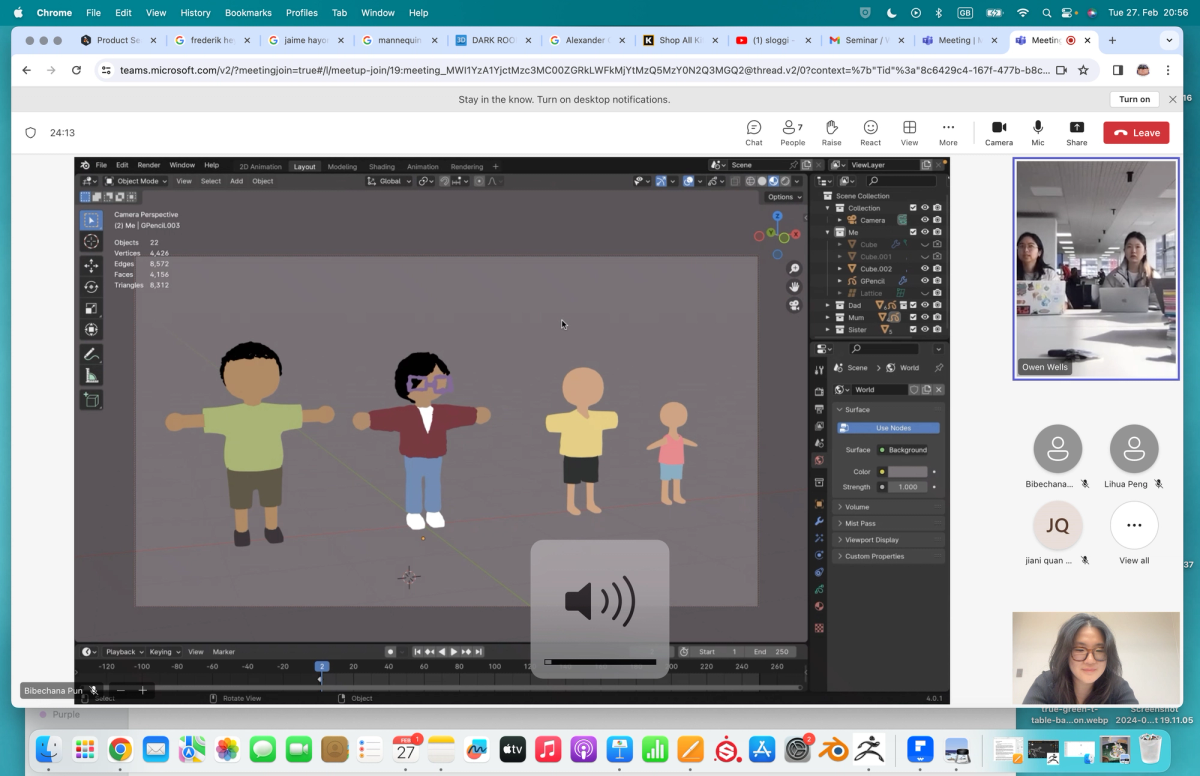This screenshot has height=776, width=1200.
Task: Activate the Transform tool in Blender toolbar
Action: [x=91, y=329]
